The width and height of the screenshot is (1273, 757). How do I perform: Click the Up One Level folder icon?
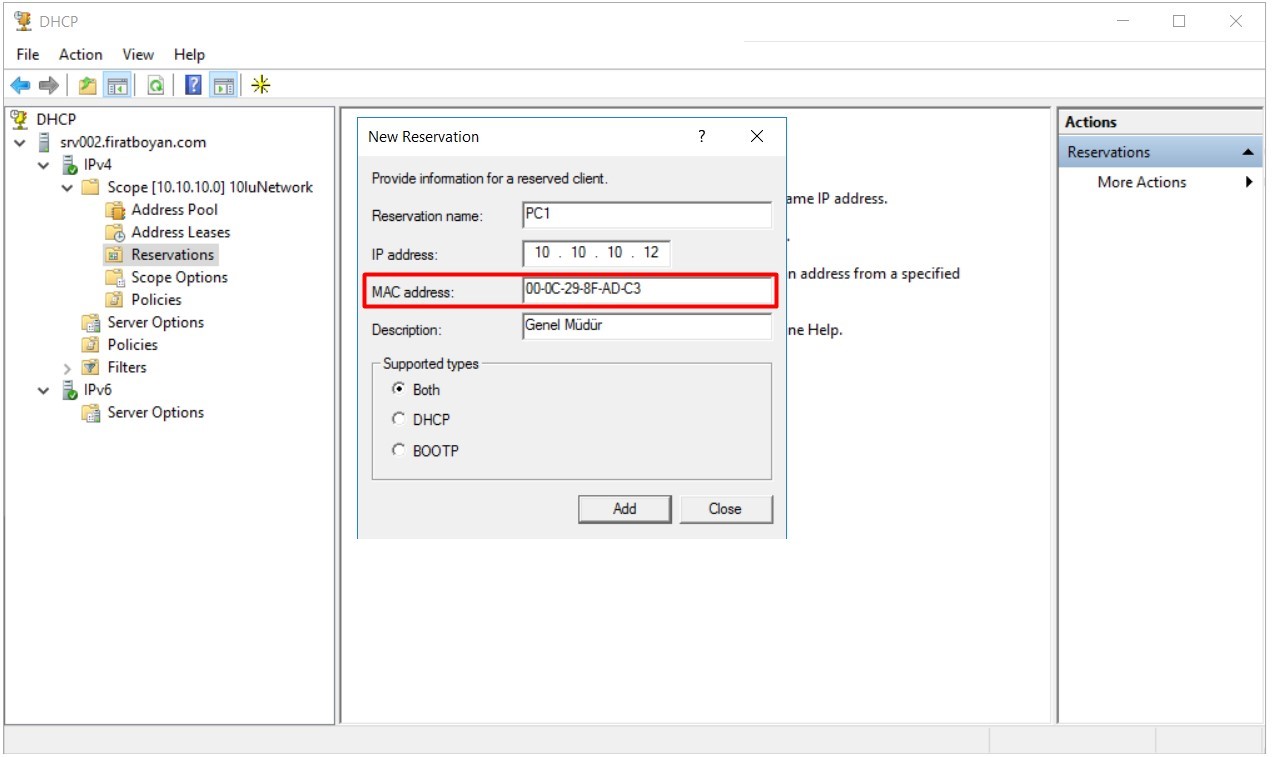pos(88,86)
